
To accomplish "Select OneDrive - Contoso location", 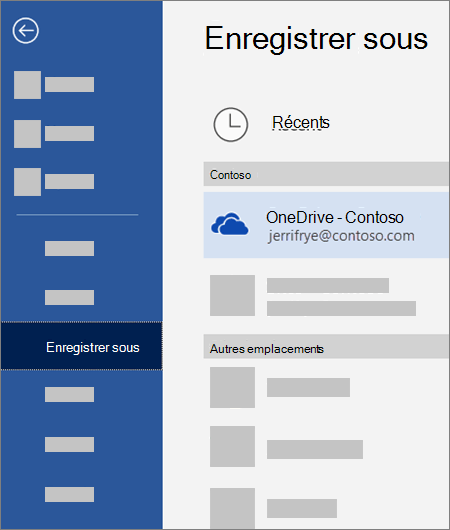I will click(x=326, y=225).
